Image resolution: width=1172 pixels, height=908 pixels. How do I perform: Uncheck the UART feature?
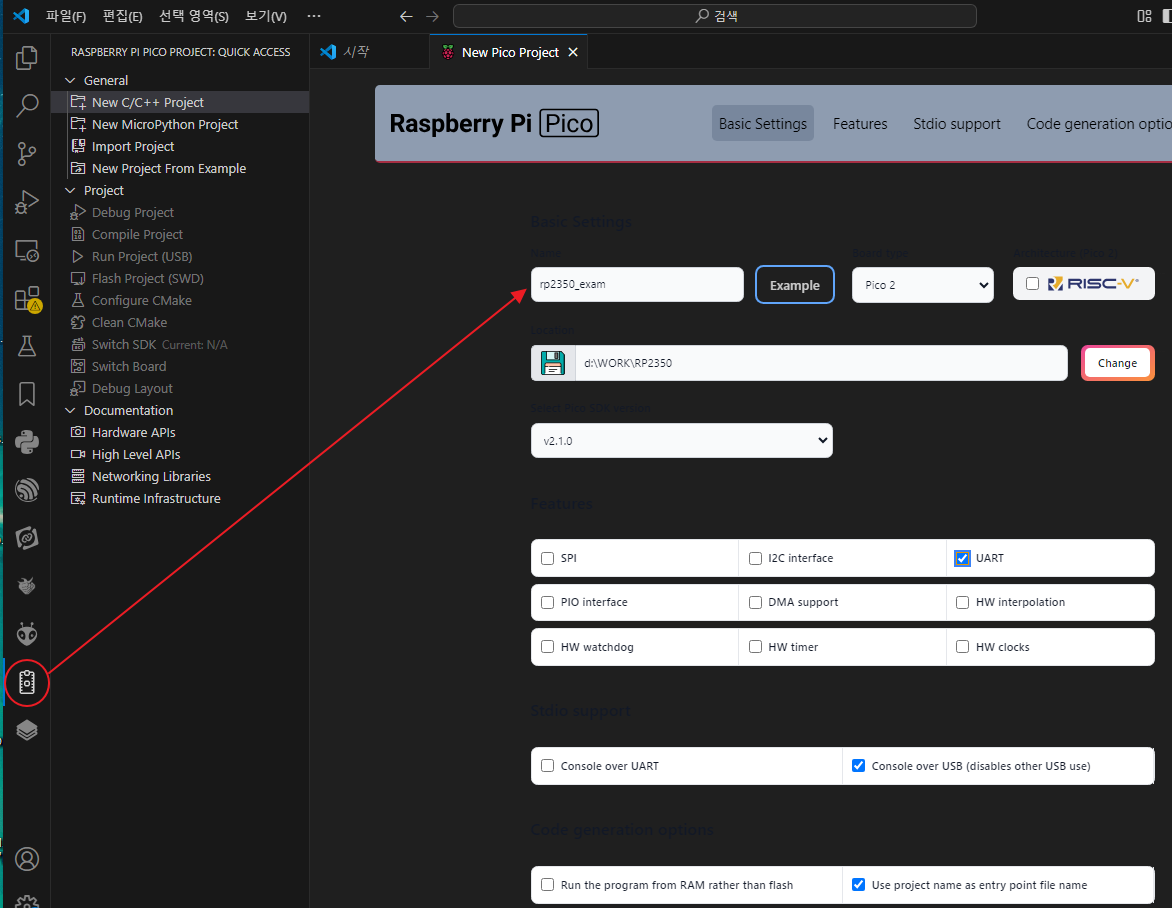[x=963, y=558]
